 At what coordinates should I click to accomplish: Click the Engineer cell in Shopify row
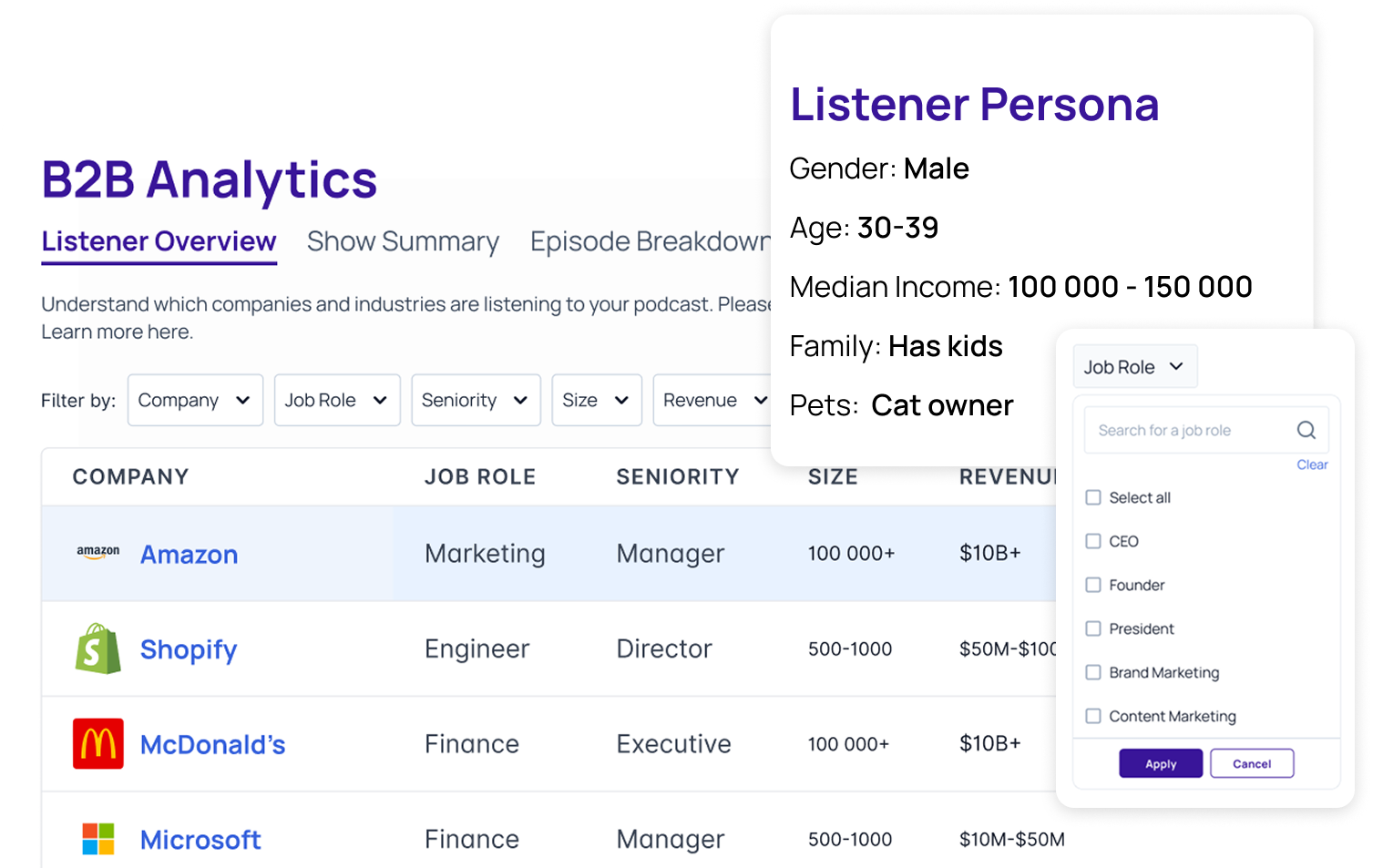(476, 648)
